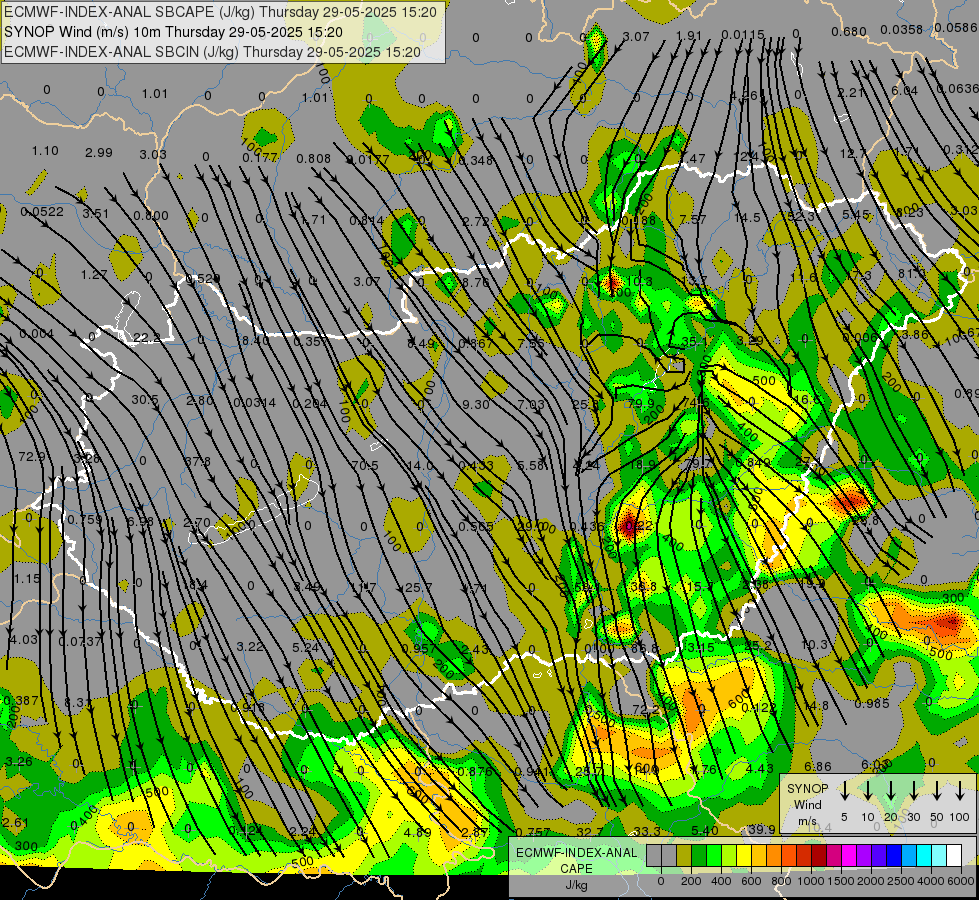Click the station value 5.24
Screen dimensions: 979x900
coord(306,648)
